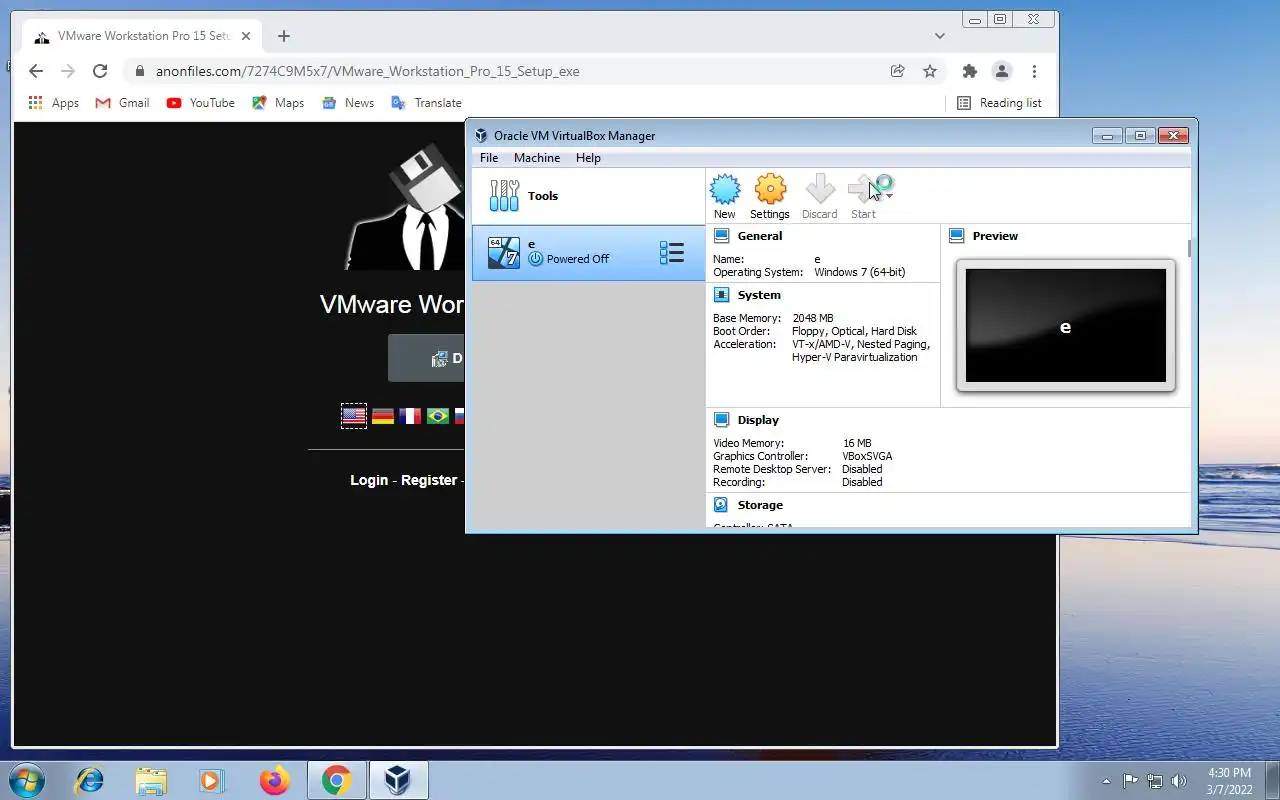Open Gmail bookmark
Viewport: 1280px width, 800px height.
122,103
